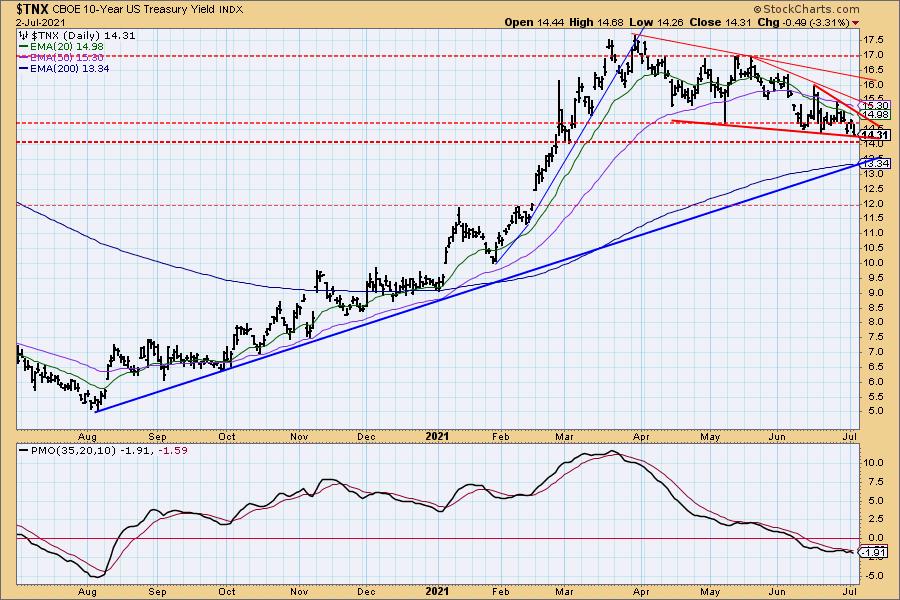Click the 8.0 label on the price axis
Viewport: 900px width, 600px height.
[875, 322]
